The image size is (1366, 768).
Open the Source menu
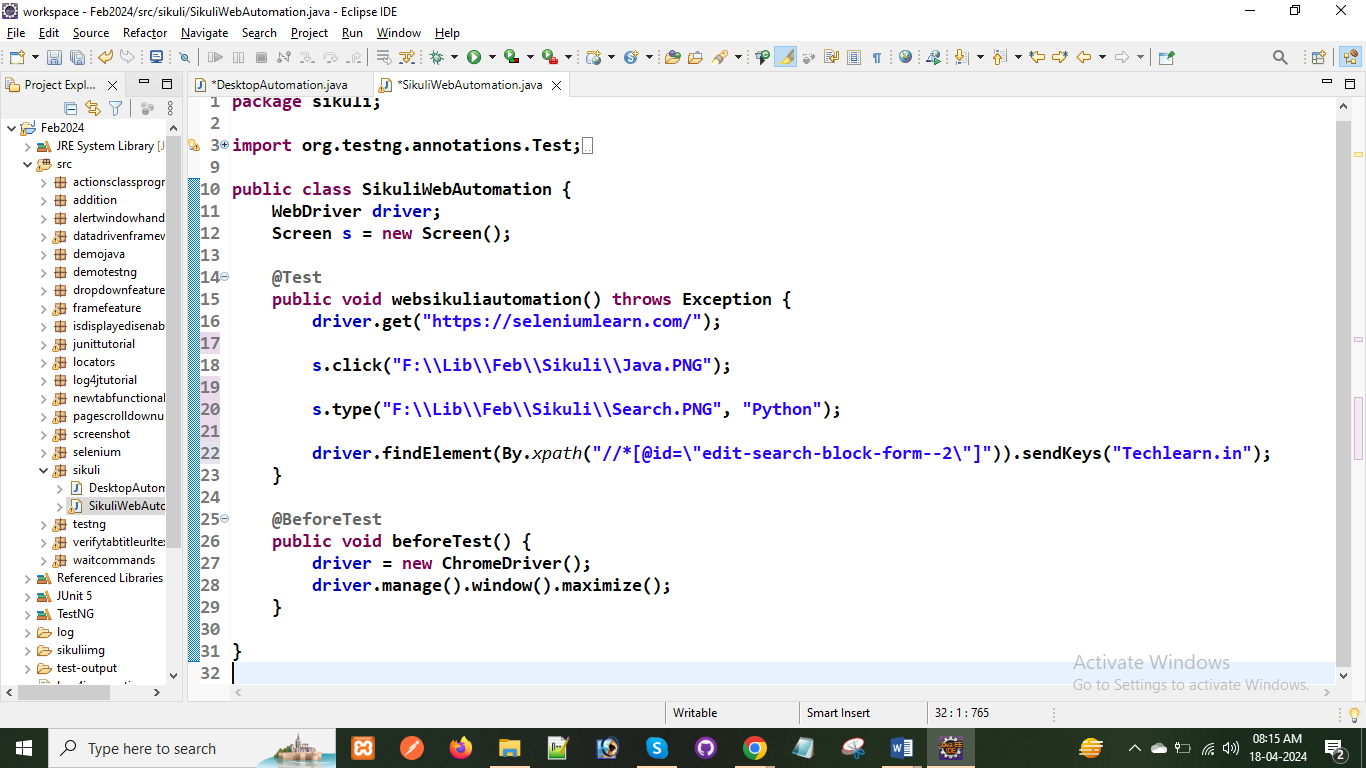[90, 33]
